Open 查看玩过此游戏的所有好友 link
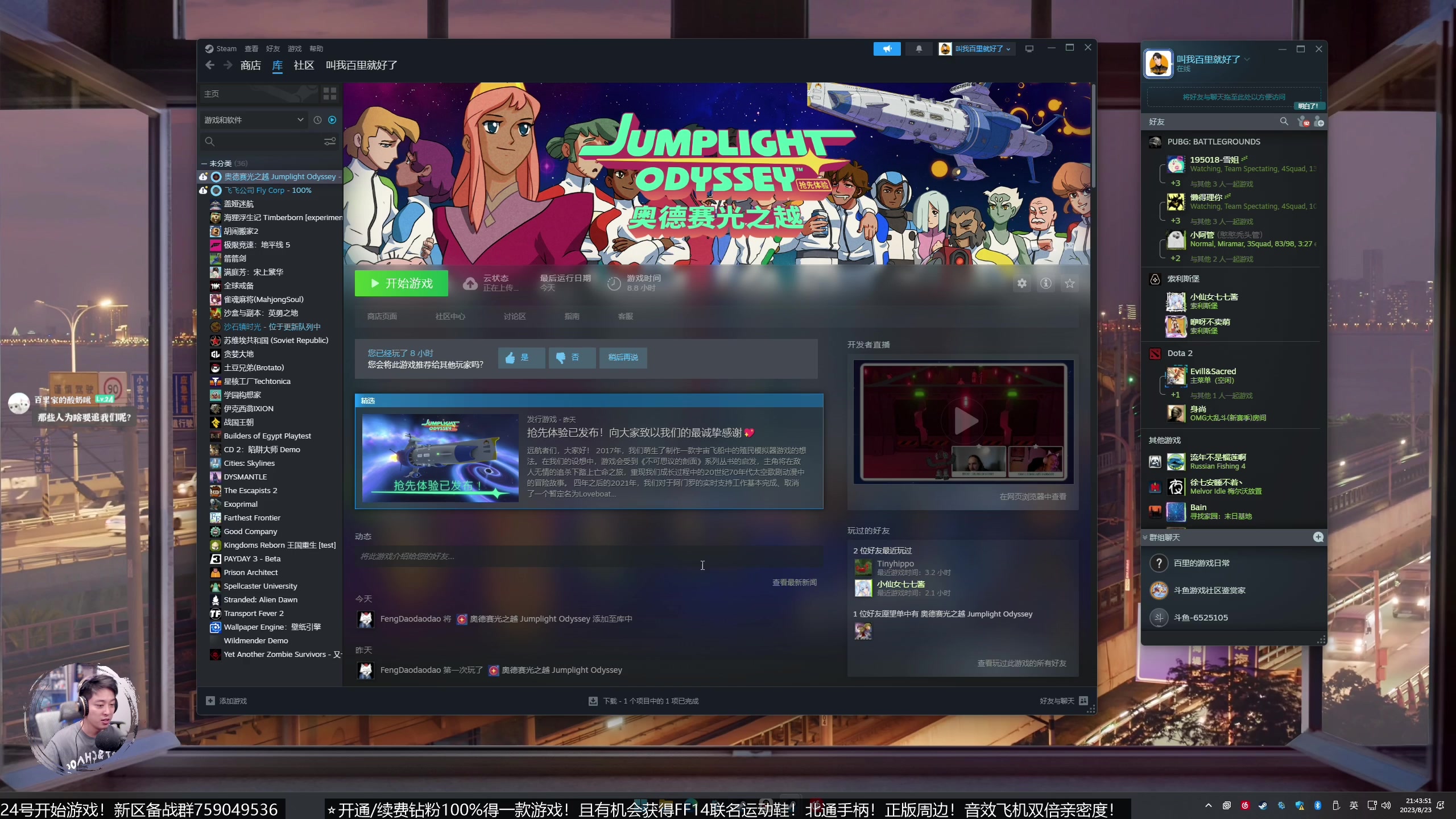This screenshot has width=1456, height=819. (1021, 664)
